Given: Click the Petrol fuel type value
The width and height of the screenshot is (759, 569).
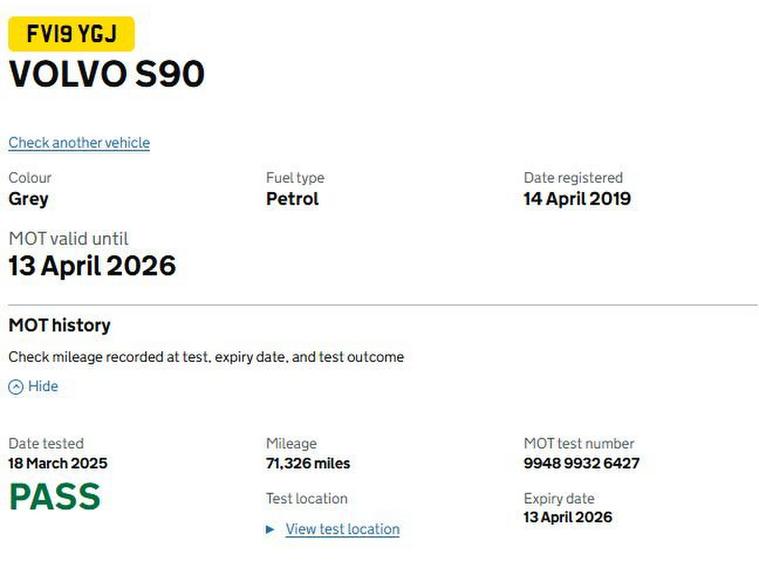Looking at the screenshot, I should 292,199.
